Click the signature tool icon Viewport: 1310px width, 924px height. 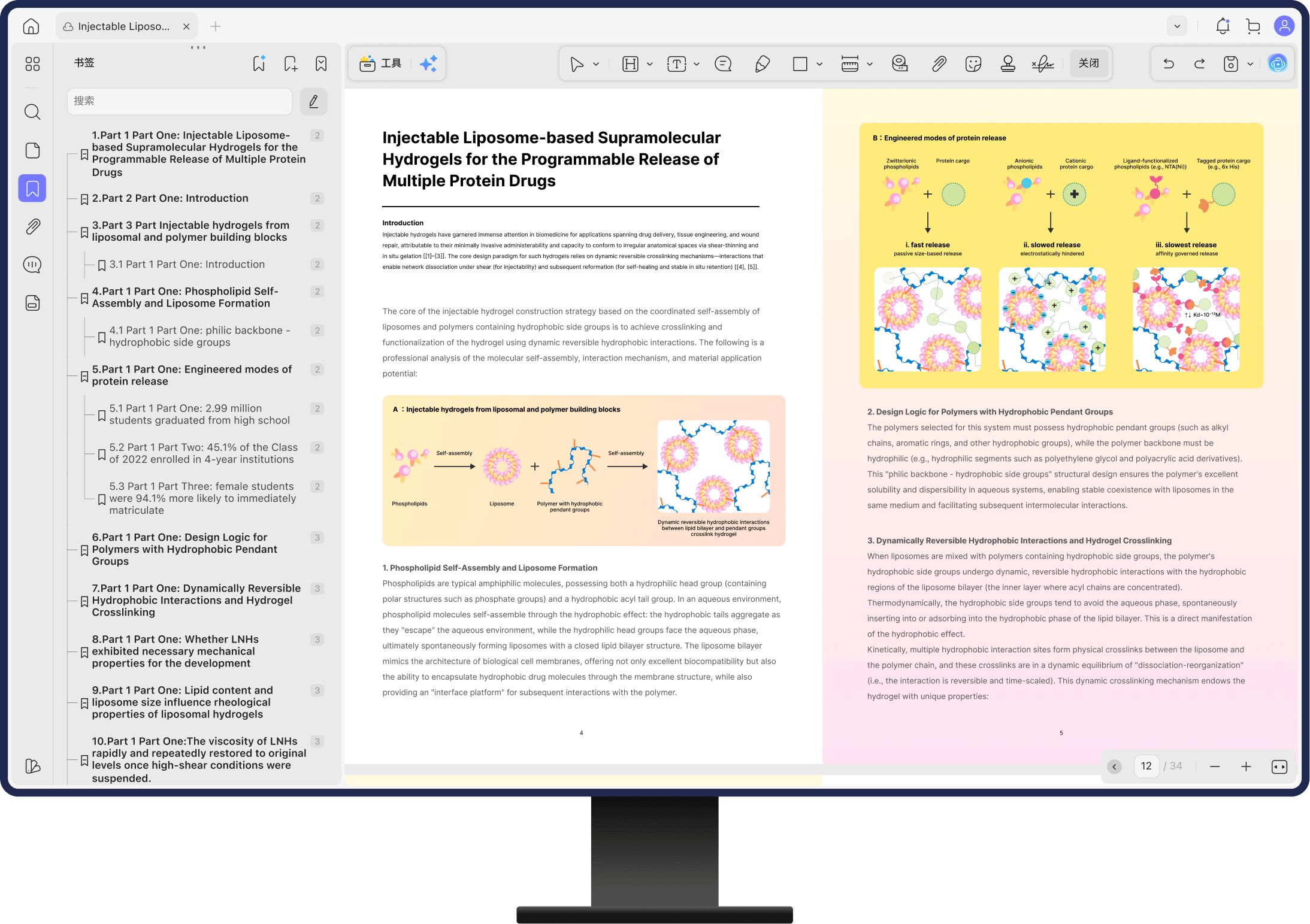tap(1042, 63)
